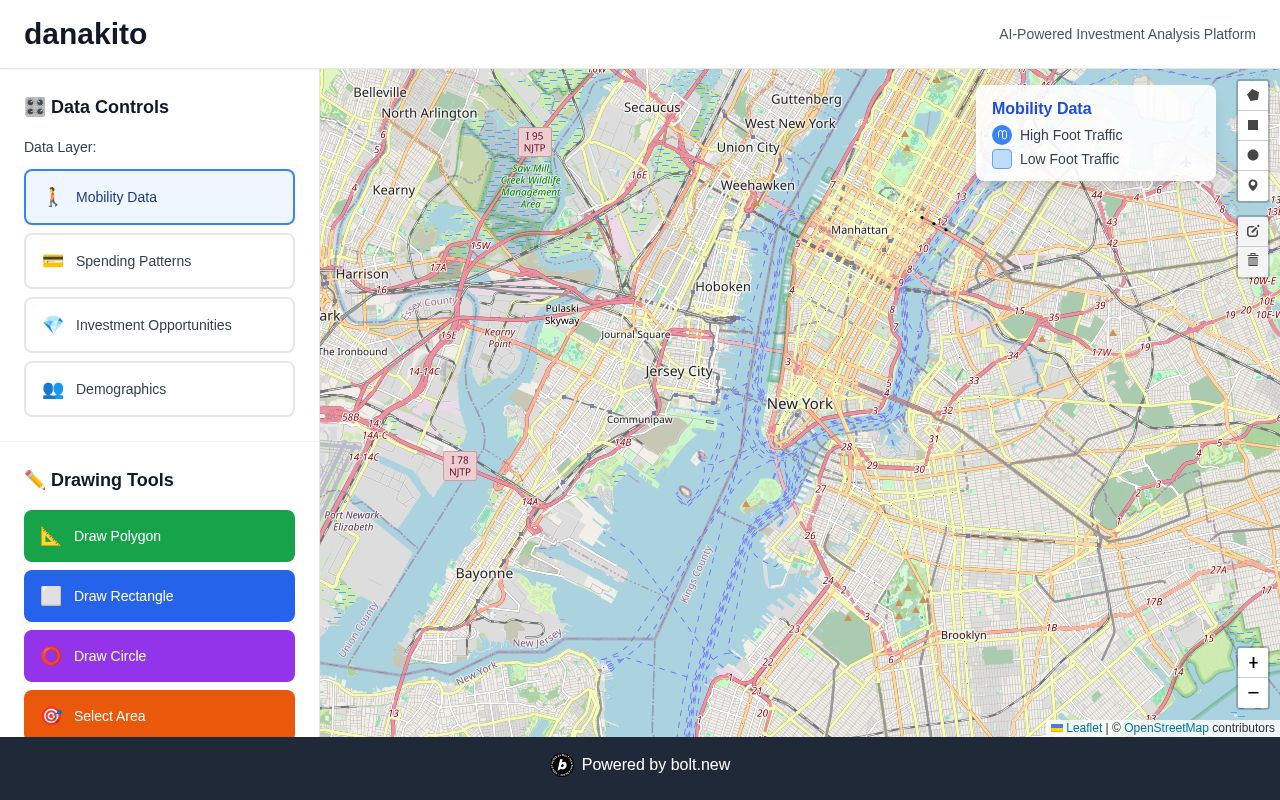Click the Guttenberg map label
This screenshot has width=1280, height=800.
(x=806, y=99)
